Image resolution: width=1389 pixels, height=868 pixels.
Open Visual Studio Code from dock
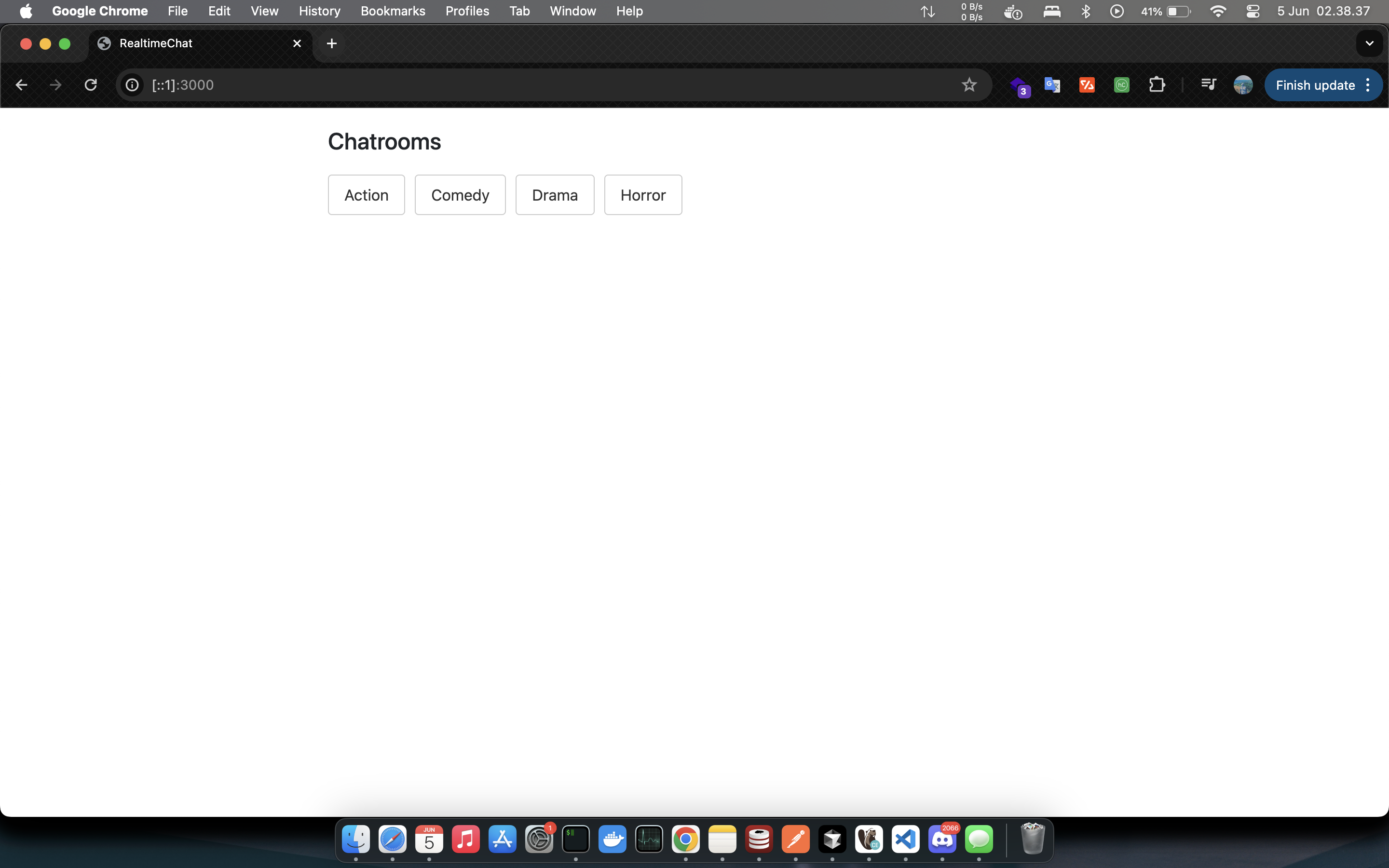click(905, 840)
